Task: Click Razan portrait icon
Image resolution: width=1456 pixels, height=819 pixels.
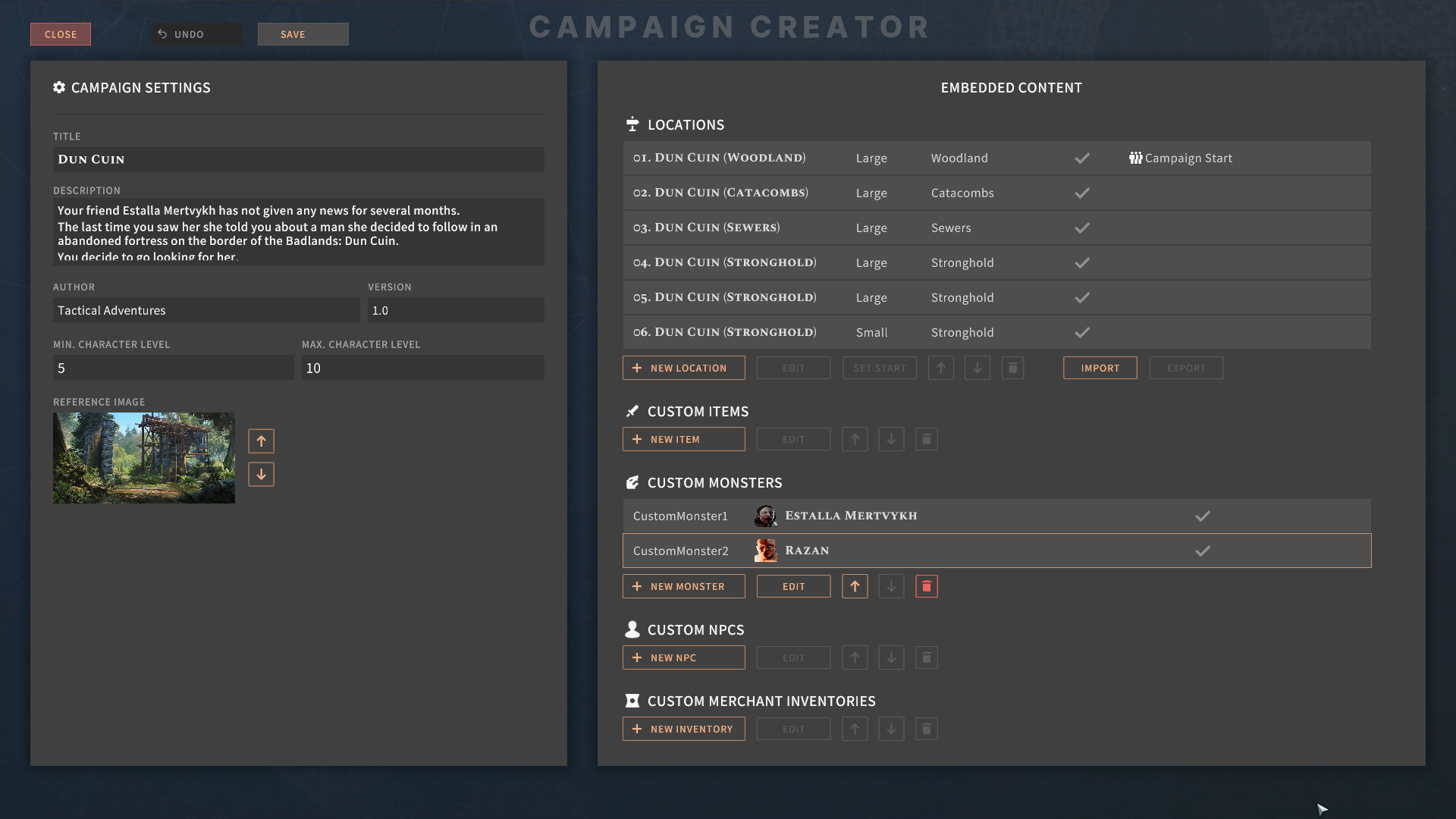Action: (766, 551)
